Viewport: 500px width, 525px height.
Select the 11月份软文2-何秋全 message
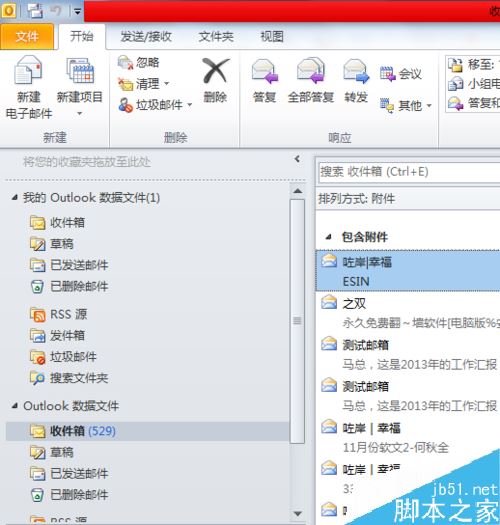click(408, 437)
